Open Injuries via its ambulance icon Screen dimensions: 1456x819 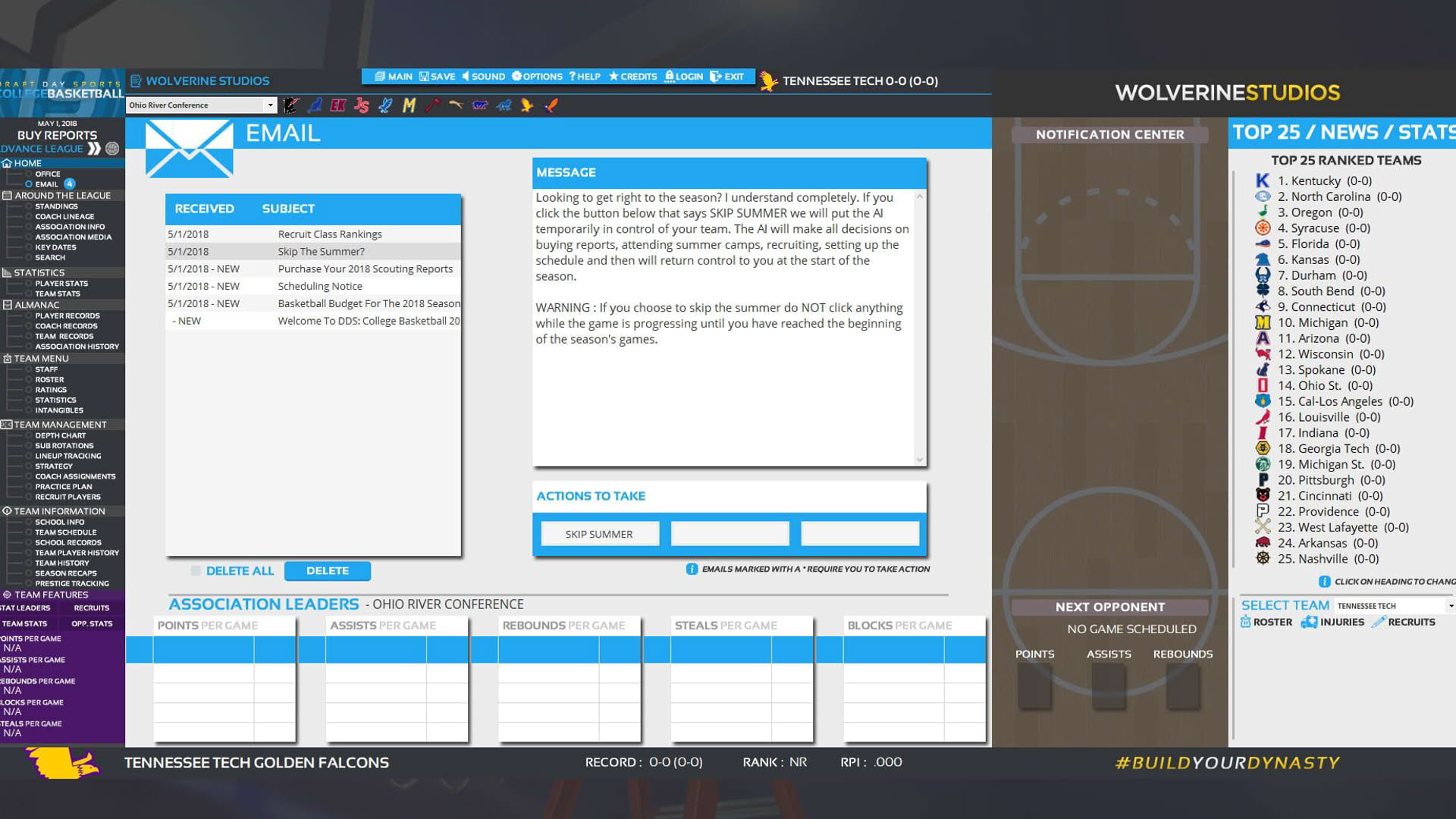[x=1309, y=622]
